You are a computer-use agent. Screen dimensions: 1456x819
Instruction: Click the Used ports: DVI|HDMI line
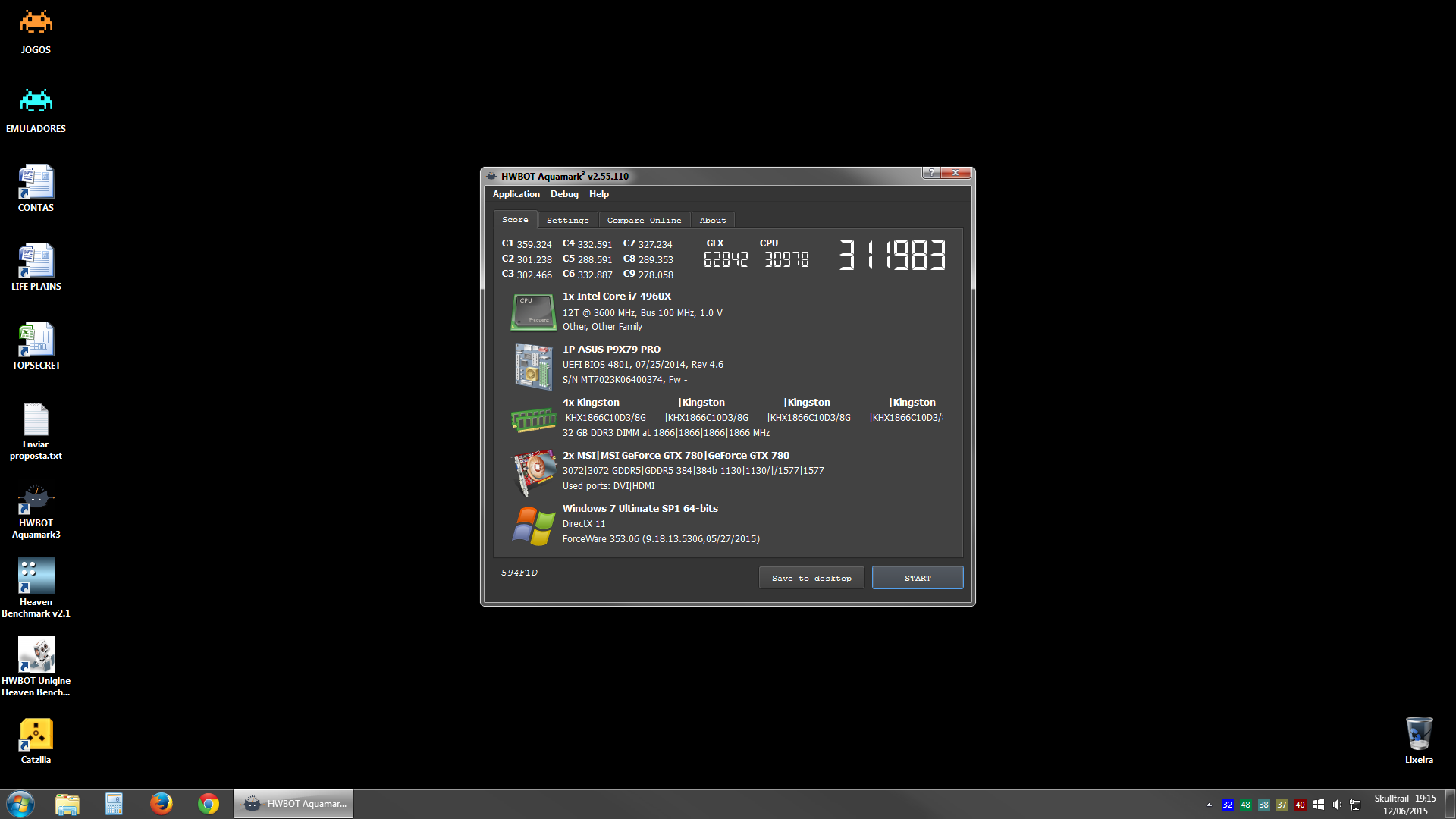(608, 486)
